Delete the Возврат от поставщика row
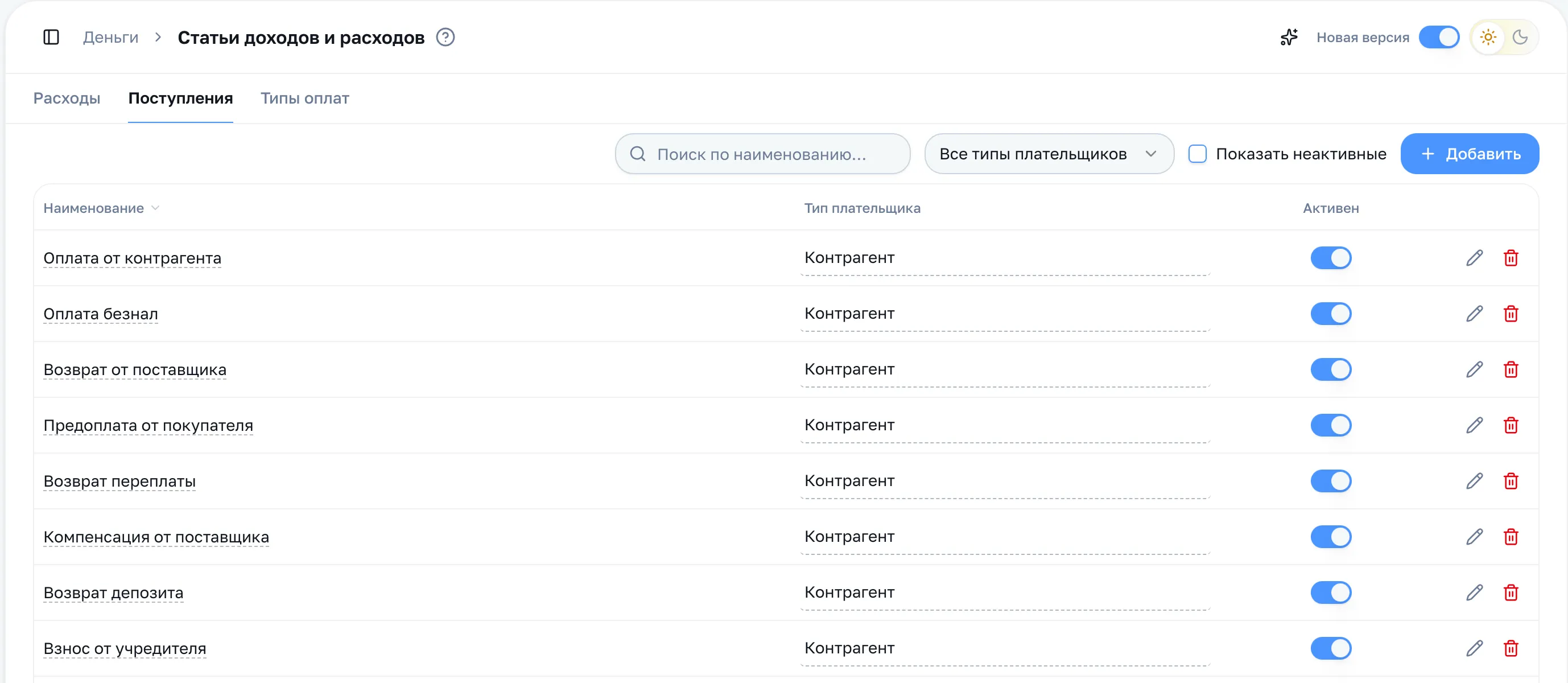This screenshot has width=1568, height=683. tap(1510, 369)
